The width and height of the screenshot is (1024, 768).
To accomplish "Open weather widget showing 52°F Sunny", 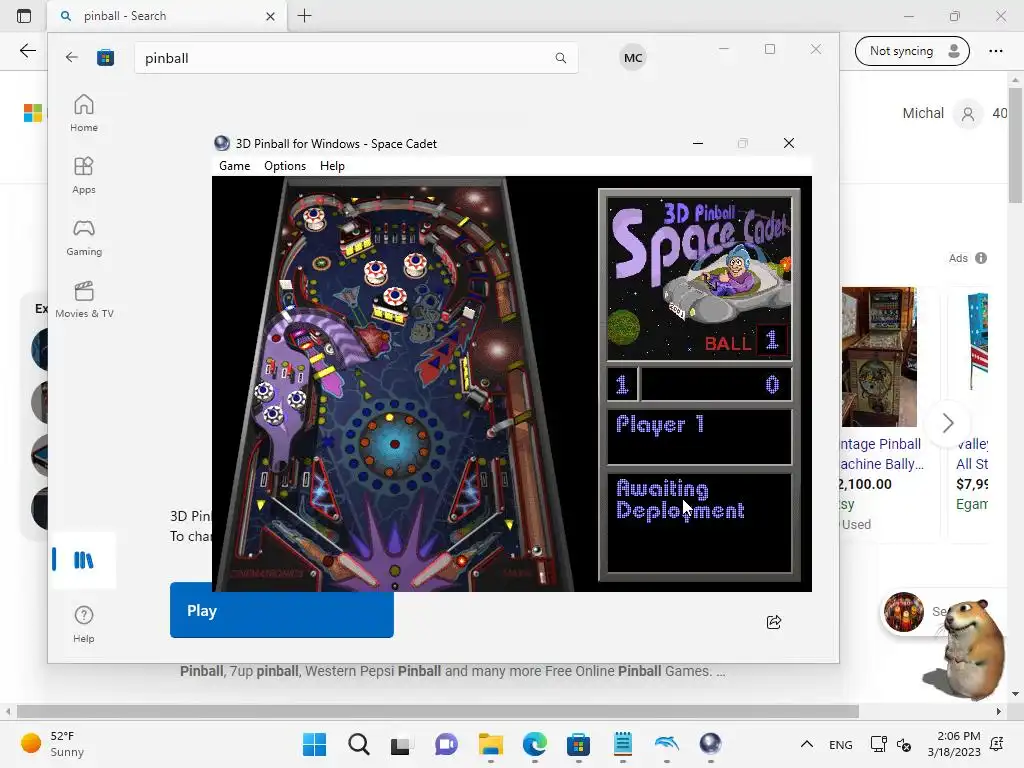I will 52,744.
